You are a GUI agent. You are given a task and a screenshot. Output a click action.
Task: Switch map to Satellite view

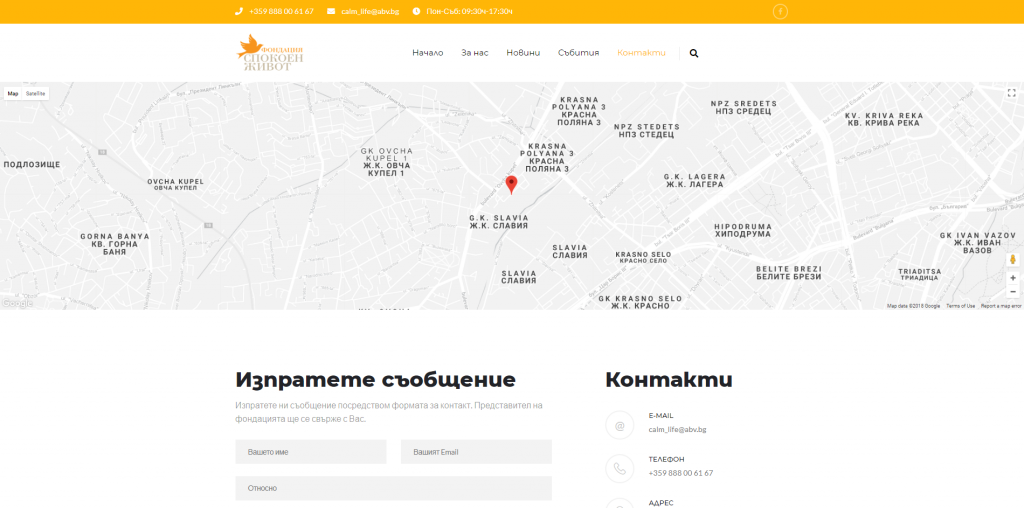click(35, 94)
